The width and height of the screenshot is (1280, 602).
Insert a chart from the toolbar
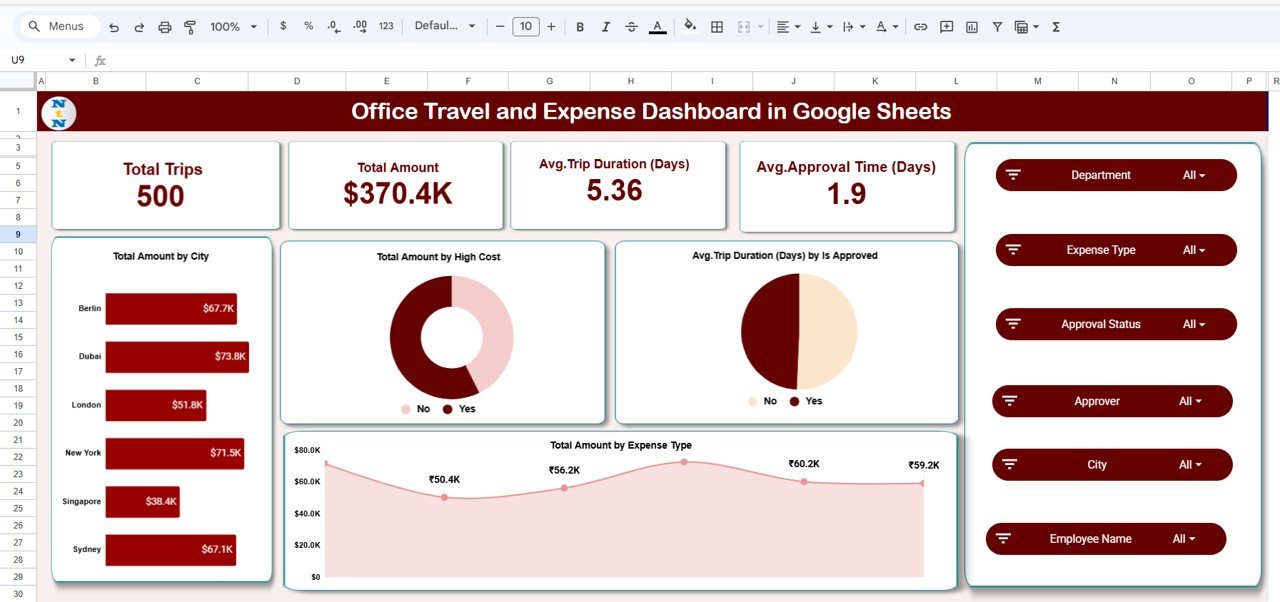(x=971, y=26)
